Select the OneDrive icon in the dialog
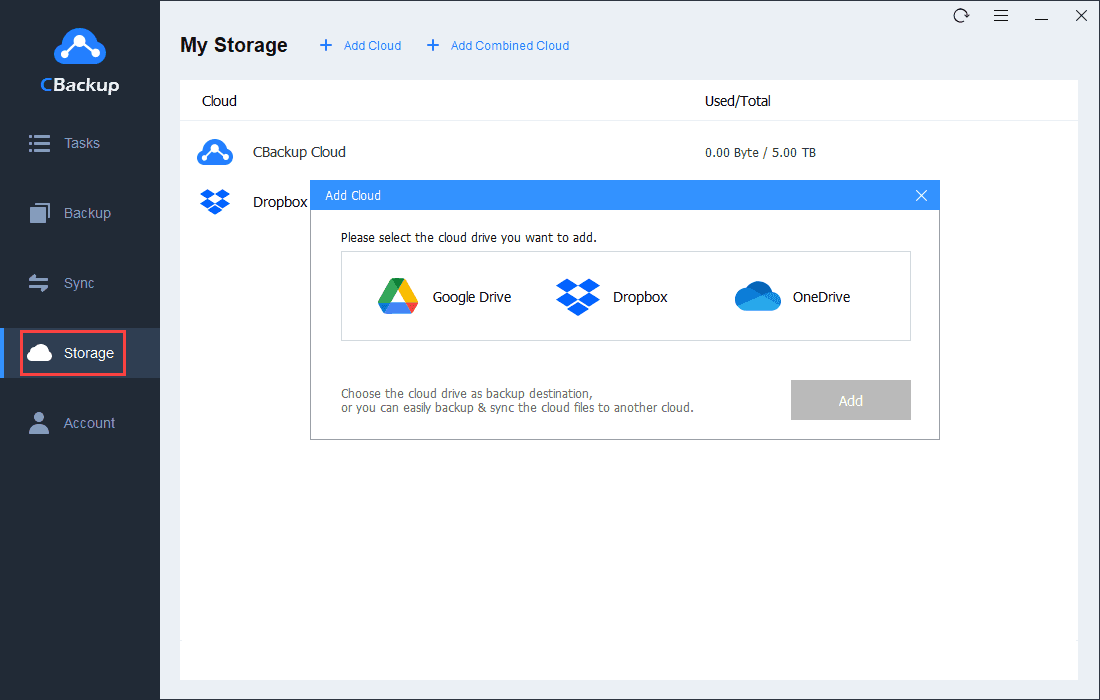The width and height of the screenshot is (1100, 700). click(757, 296)
